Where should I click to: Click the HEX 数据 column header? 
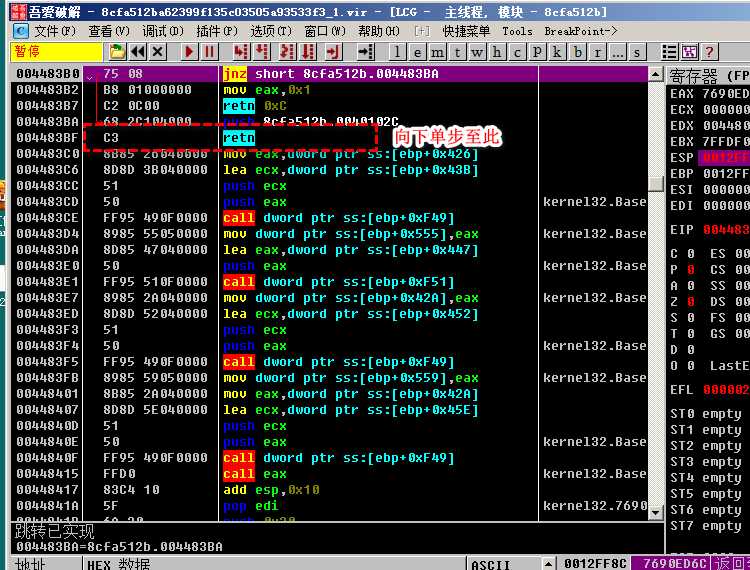pos(274,564)
